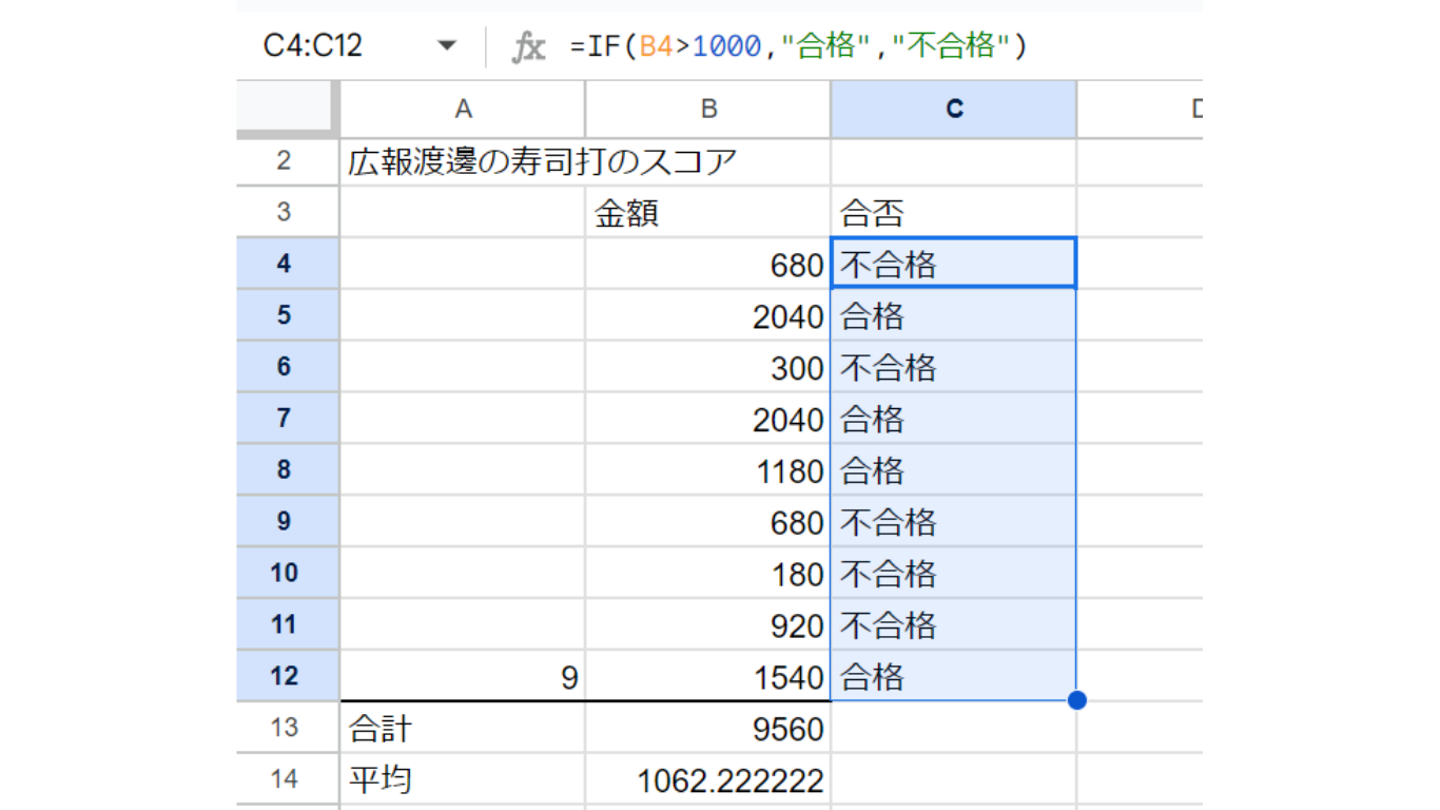Select the cell containing 9 in column A

462,676
